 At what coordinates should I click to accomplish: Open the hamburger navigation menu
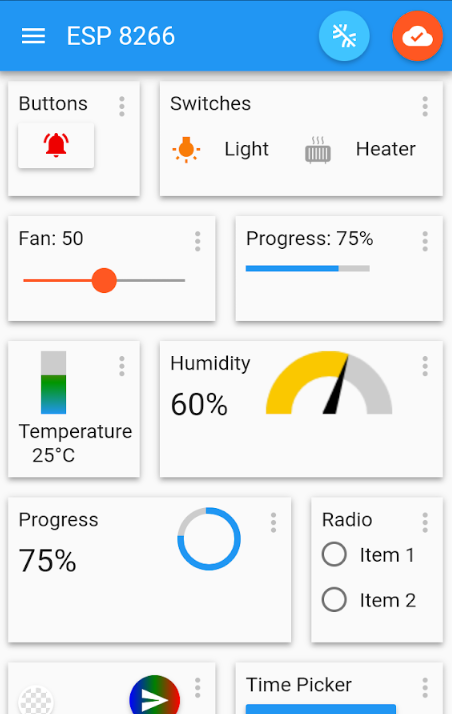coord(33,36)
